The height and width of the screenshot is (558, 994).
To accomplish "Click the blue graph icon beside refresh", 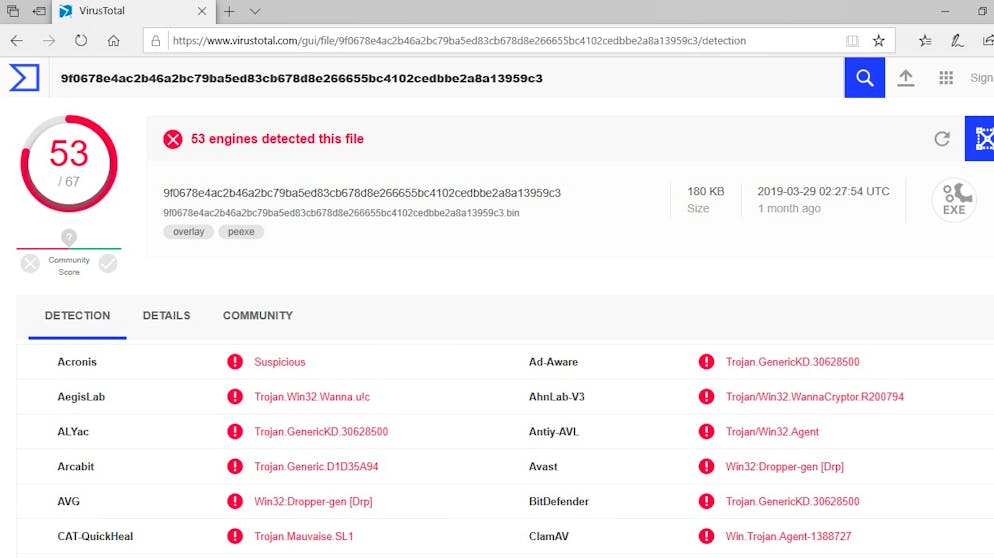I will point(981,138).
